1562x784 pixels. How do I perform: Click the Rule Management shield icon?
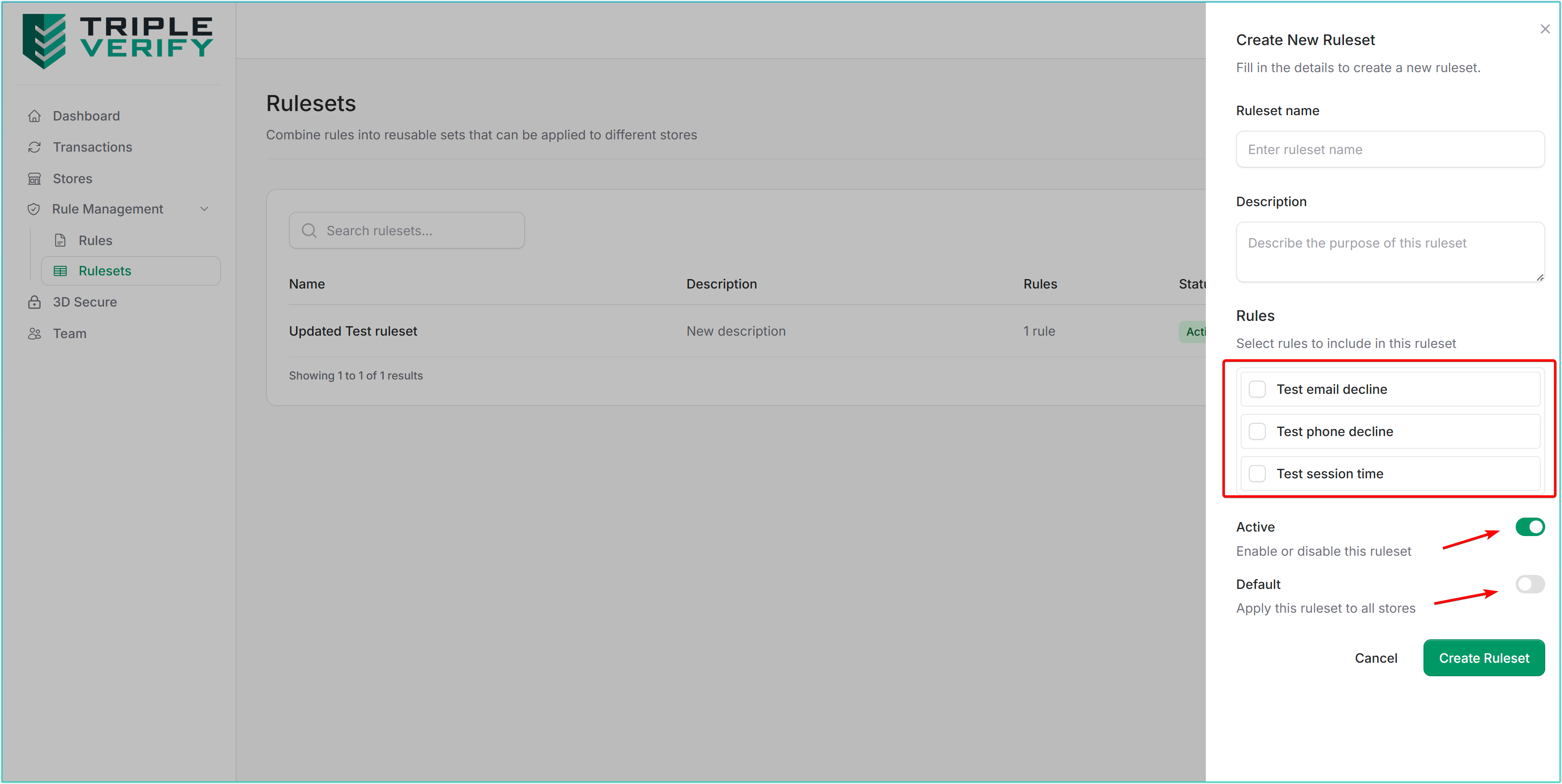point(34,209)
